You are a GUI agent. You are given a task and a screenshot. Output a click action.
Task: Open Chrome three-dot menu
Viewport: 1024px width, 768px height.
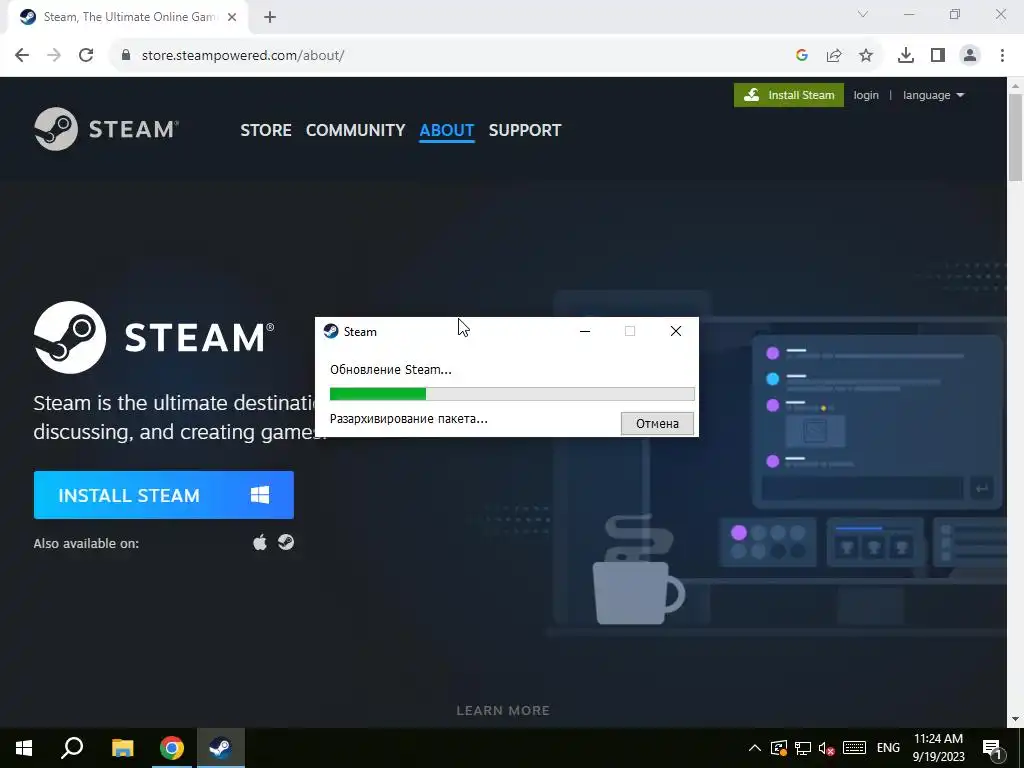[1002, 56]
